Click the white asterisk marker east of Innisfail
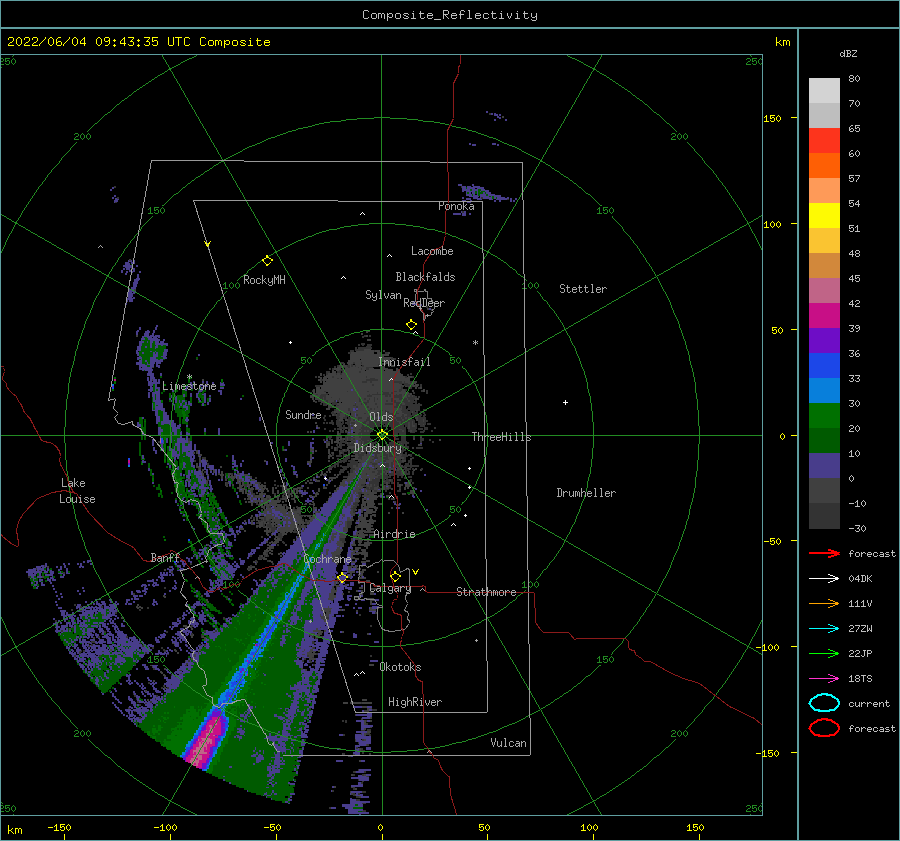900x841 pixels. [x=475, y=343]
